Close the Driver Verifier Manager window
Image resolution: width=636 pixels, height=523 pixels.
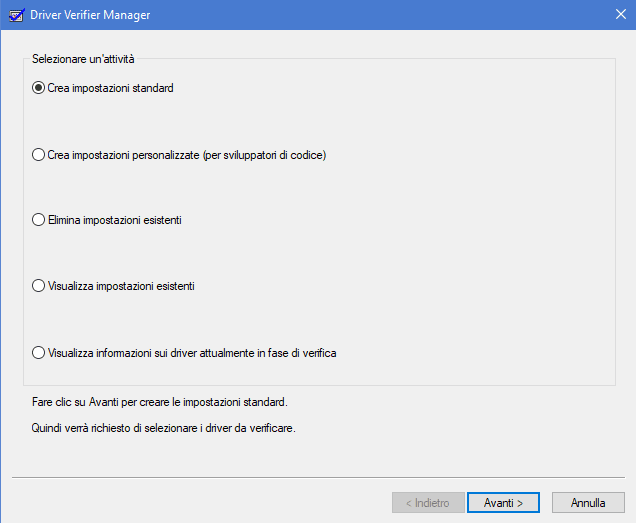tap(620, 15)
